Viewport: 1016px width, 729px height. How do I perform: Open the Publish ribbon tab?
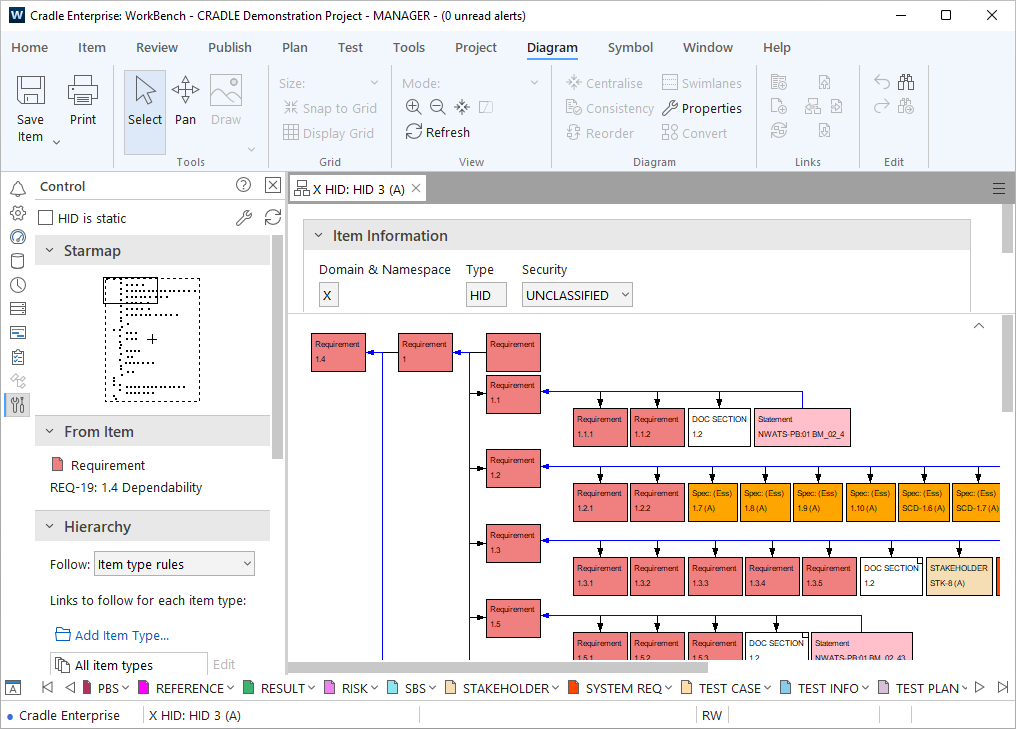(x=229, y=47)
